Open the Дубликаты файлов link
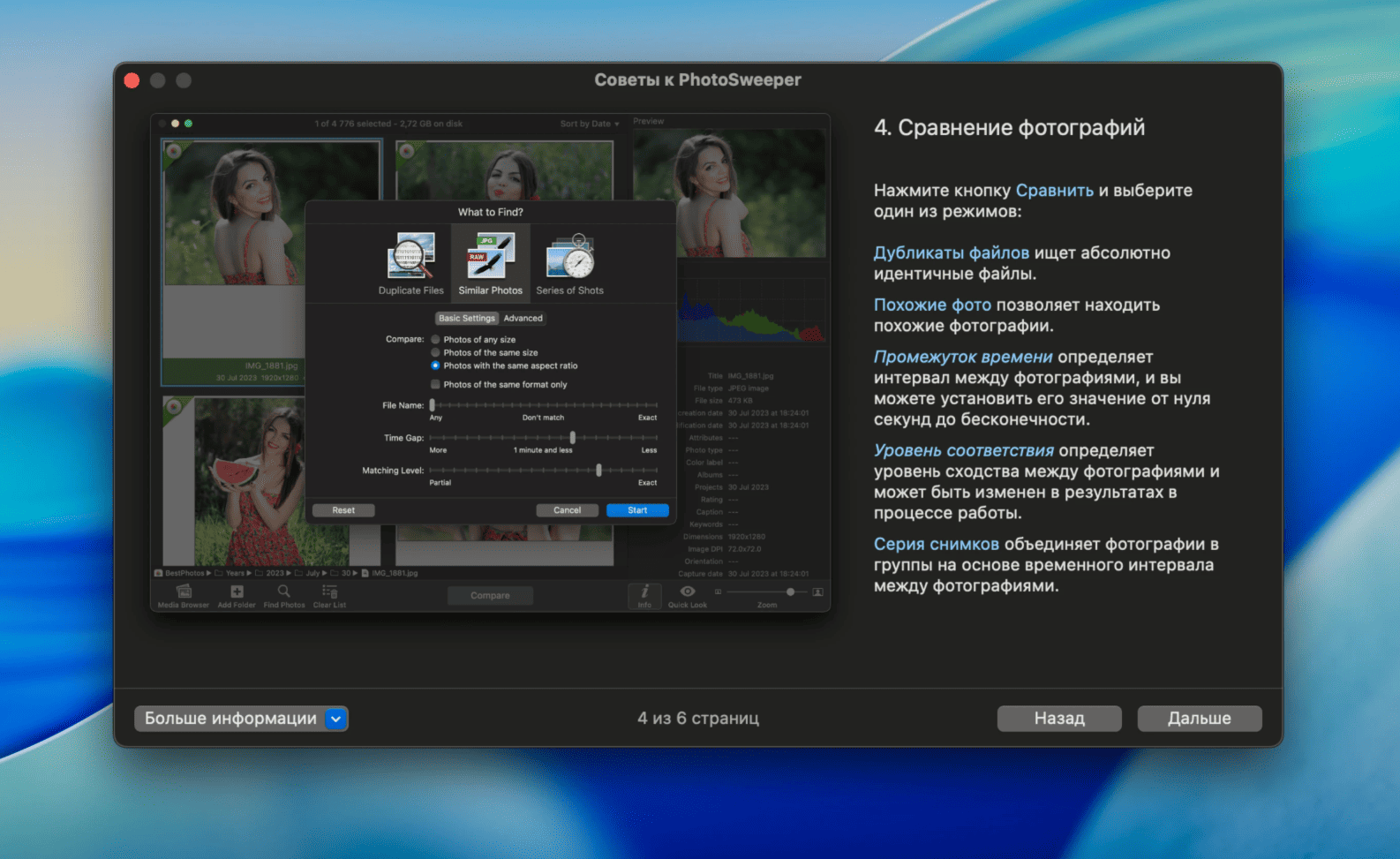1400x859 pixels. point(951,253)
